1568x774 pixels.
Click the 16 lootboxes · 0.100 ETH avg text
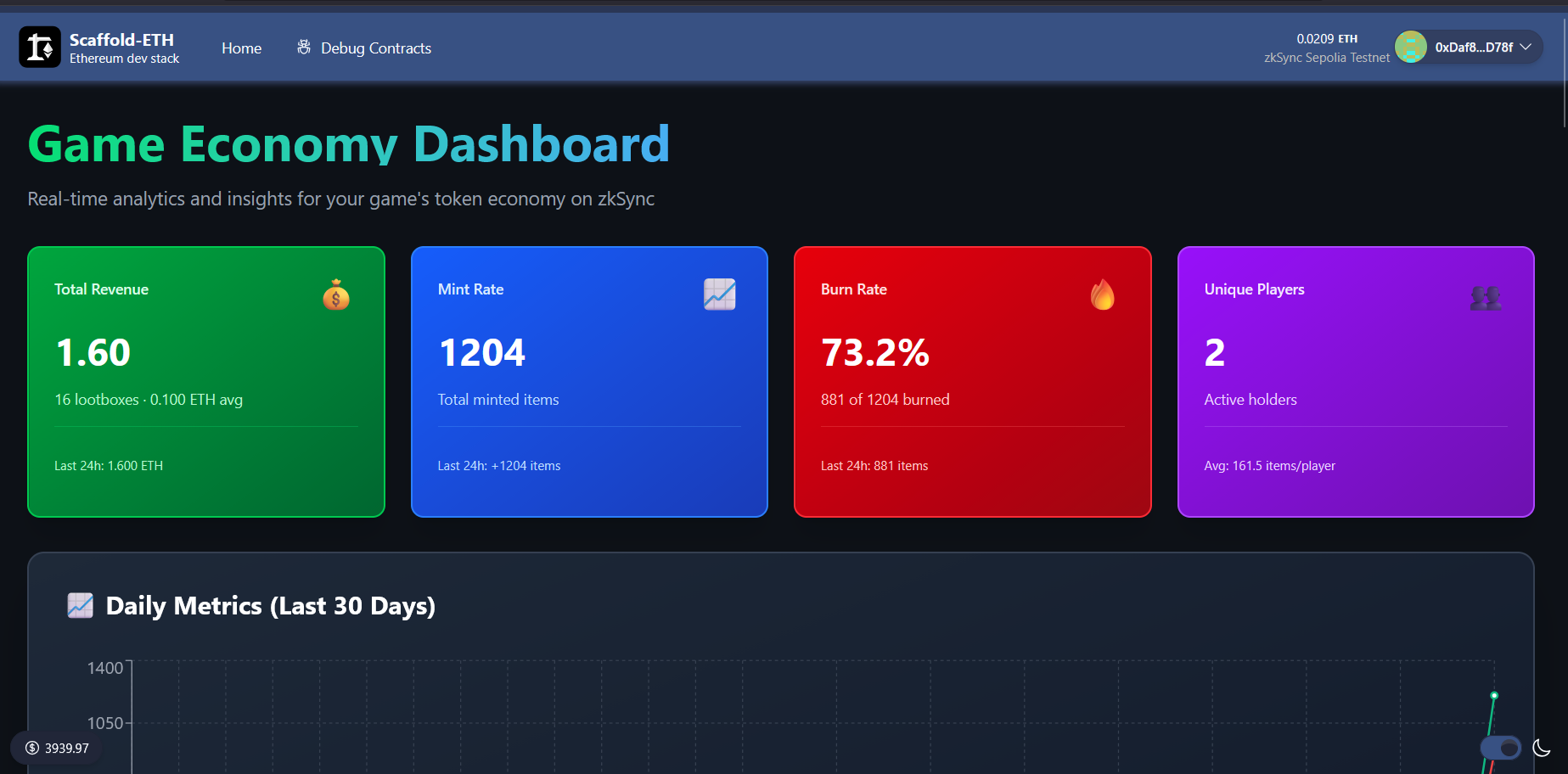point(149,400)
